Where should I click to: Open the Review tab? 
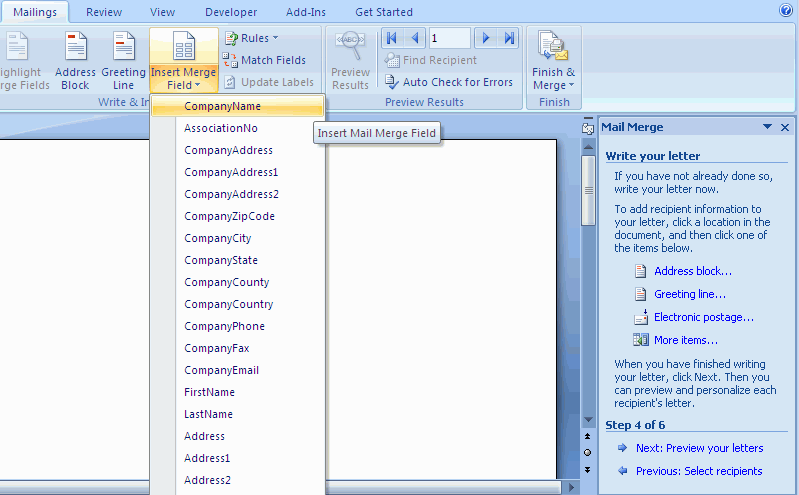pos(104,12)
